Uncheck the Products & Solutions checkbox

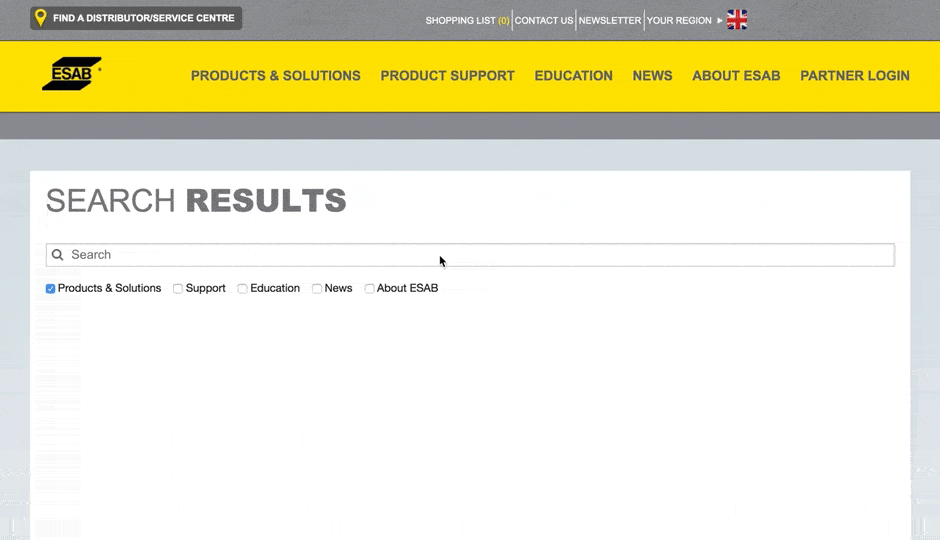coord(51,289)
